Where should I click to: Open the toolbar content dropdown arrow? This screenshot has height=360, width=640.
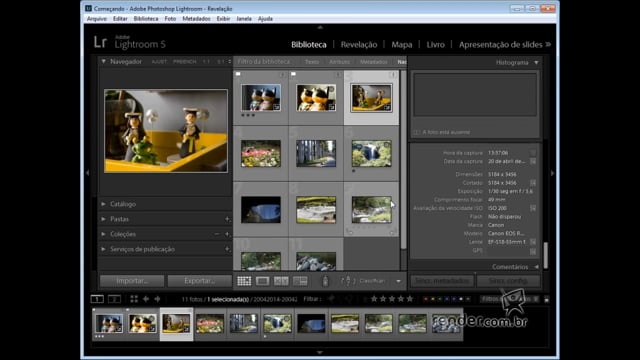(398, 281)
